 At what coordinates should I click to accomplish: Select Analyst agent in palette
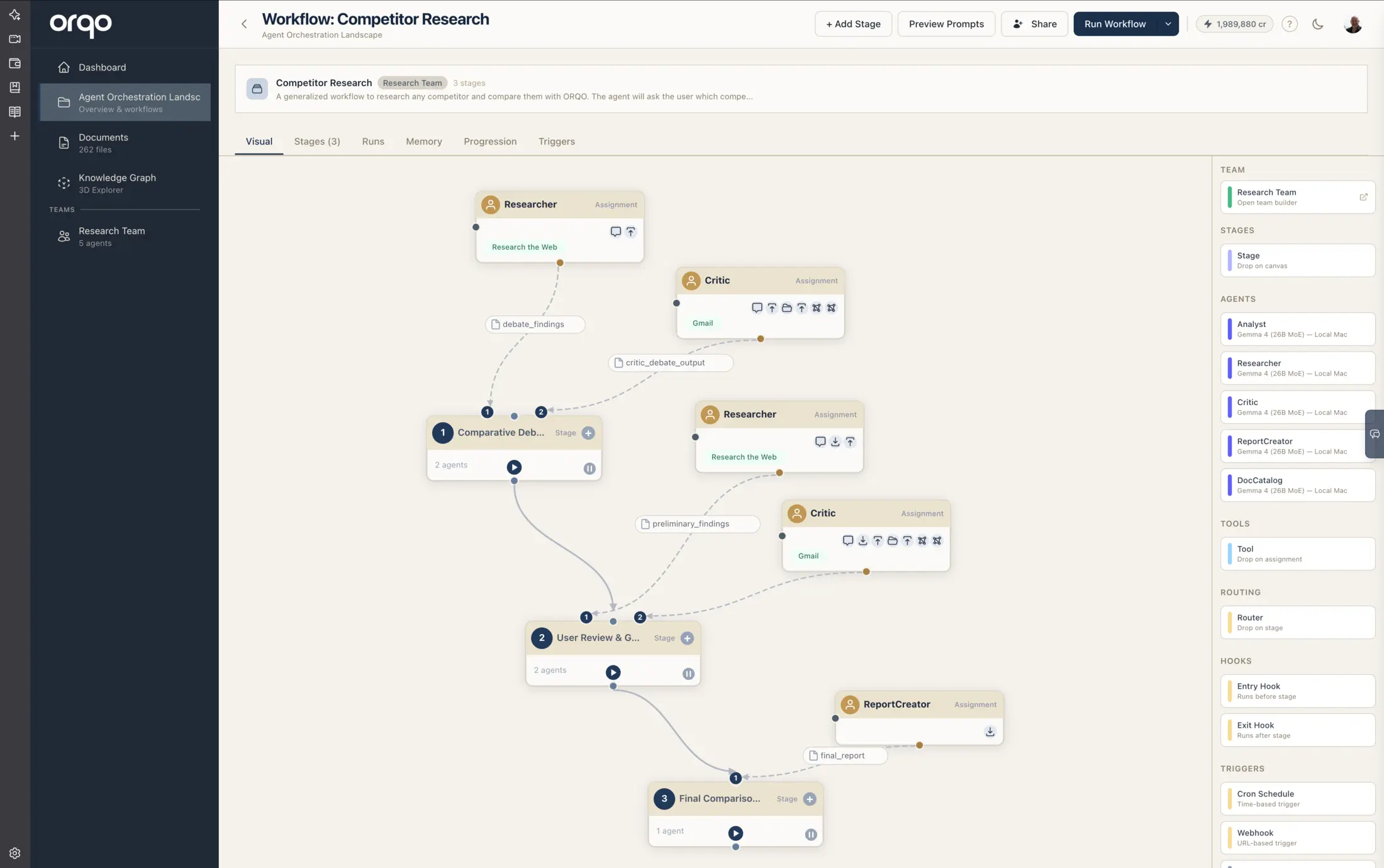1297,329
